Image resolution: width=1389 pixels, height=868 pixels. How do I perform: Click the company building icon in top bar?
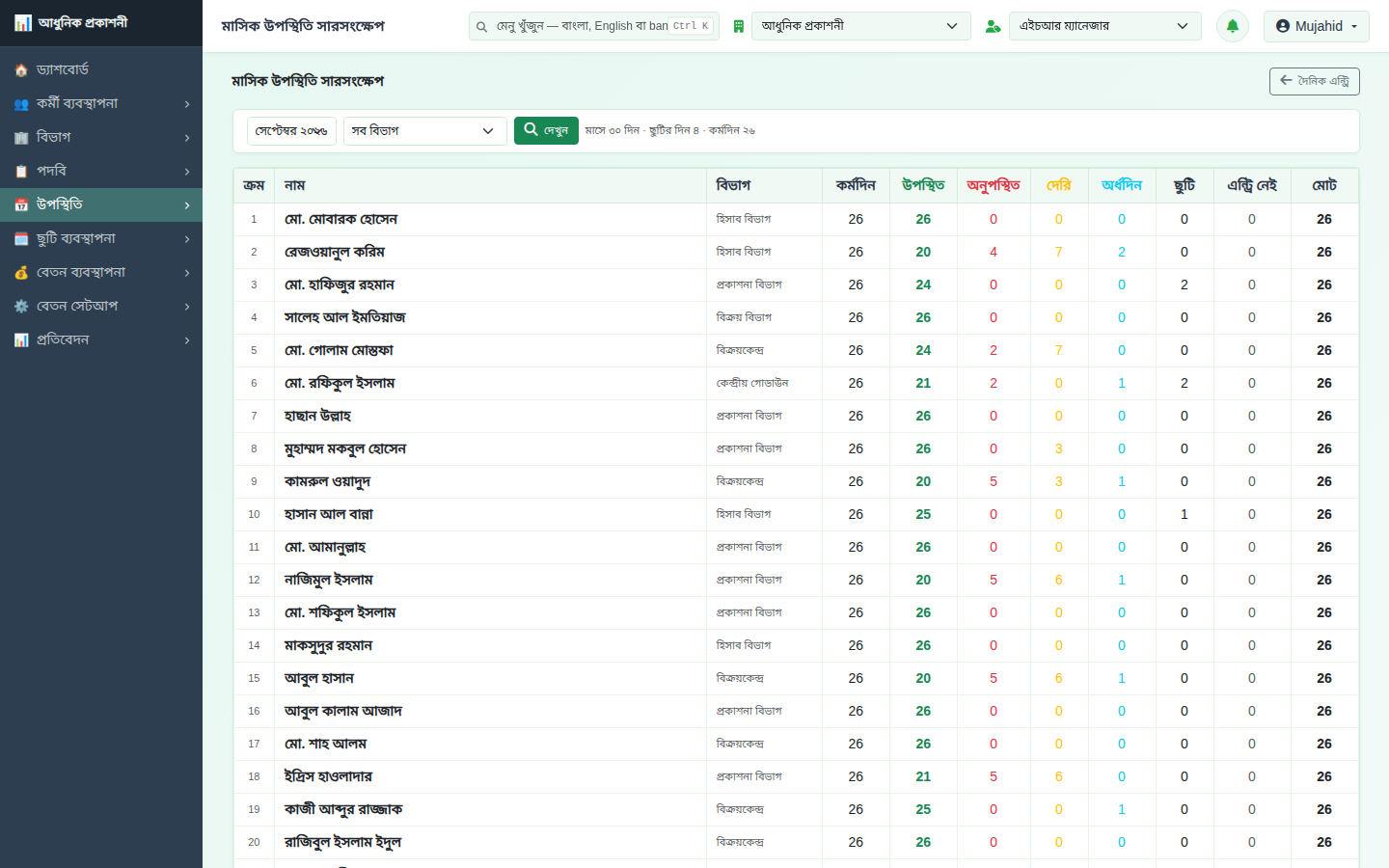point(738,26)
